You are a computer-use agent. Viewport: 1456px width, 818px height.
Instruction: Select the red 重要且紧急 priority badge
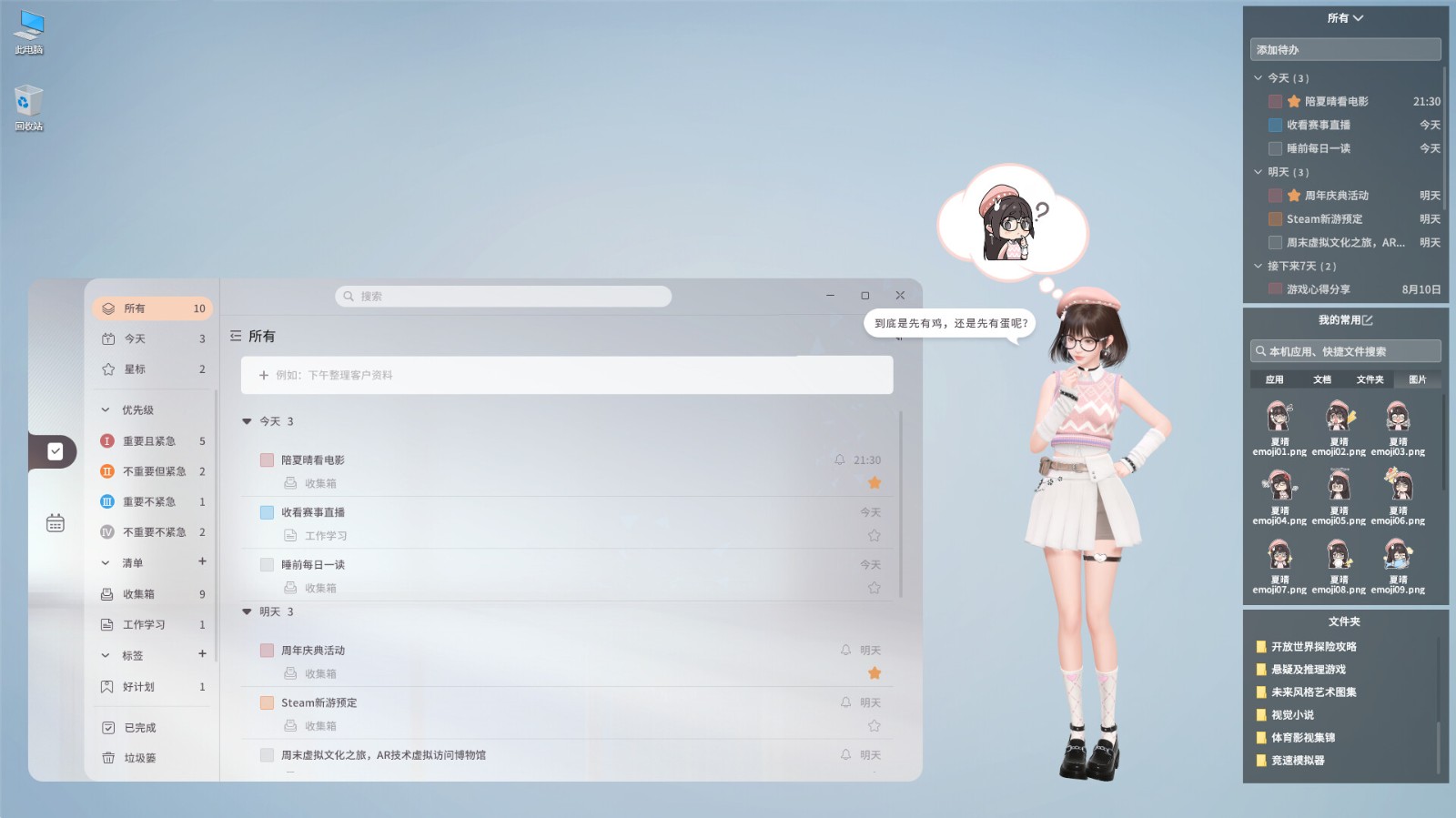(x=107, y=441)
